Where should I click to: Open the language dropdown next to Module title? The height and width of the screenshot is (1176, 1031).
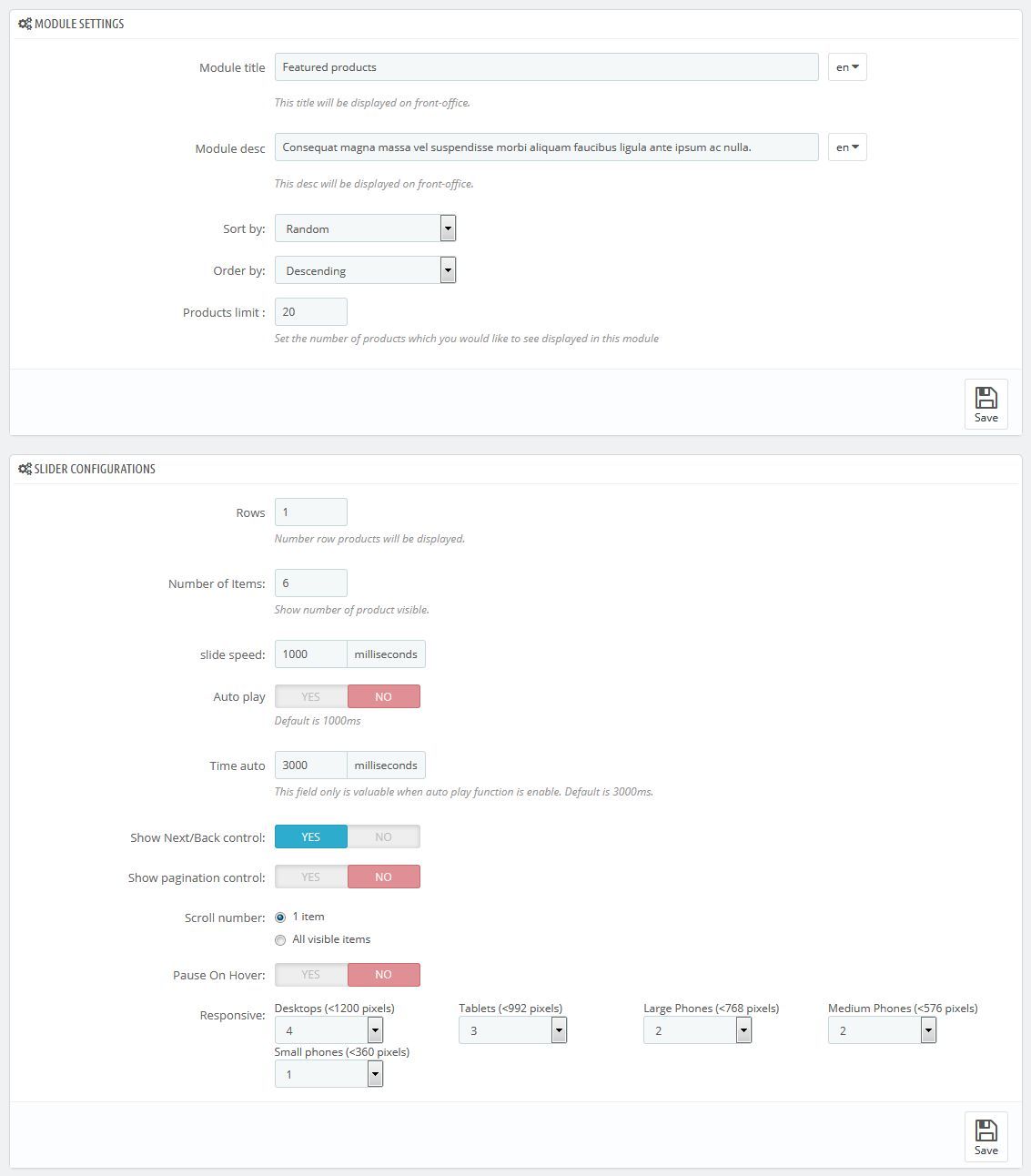(846, 66)
